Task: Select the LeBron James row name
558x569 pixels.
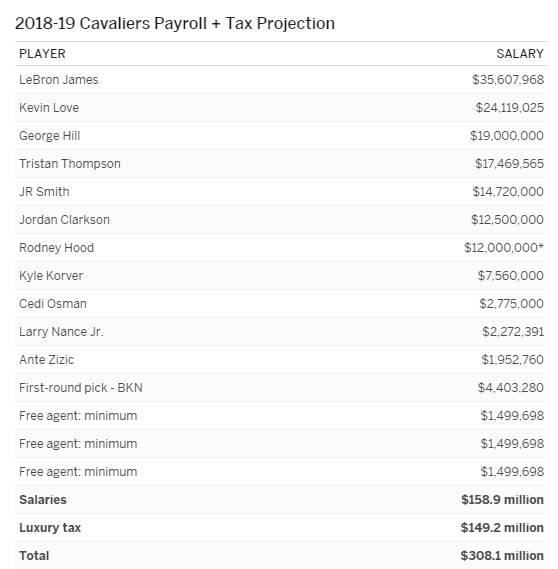Action: coord(58,79)
